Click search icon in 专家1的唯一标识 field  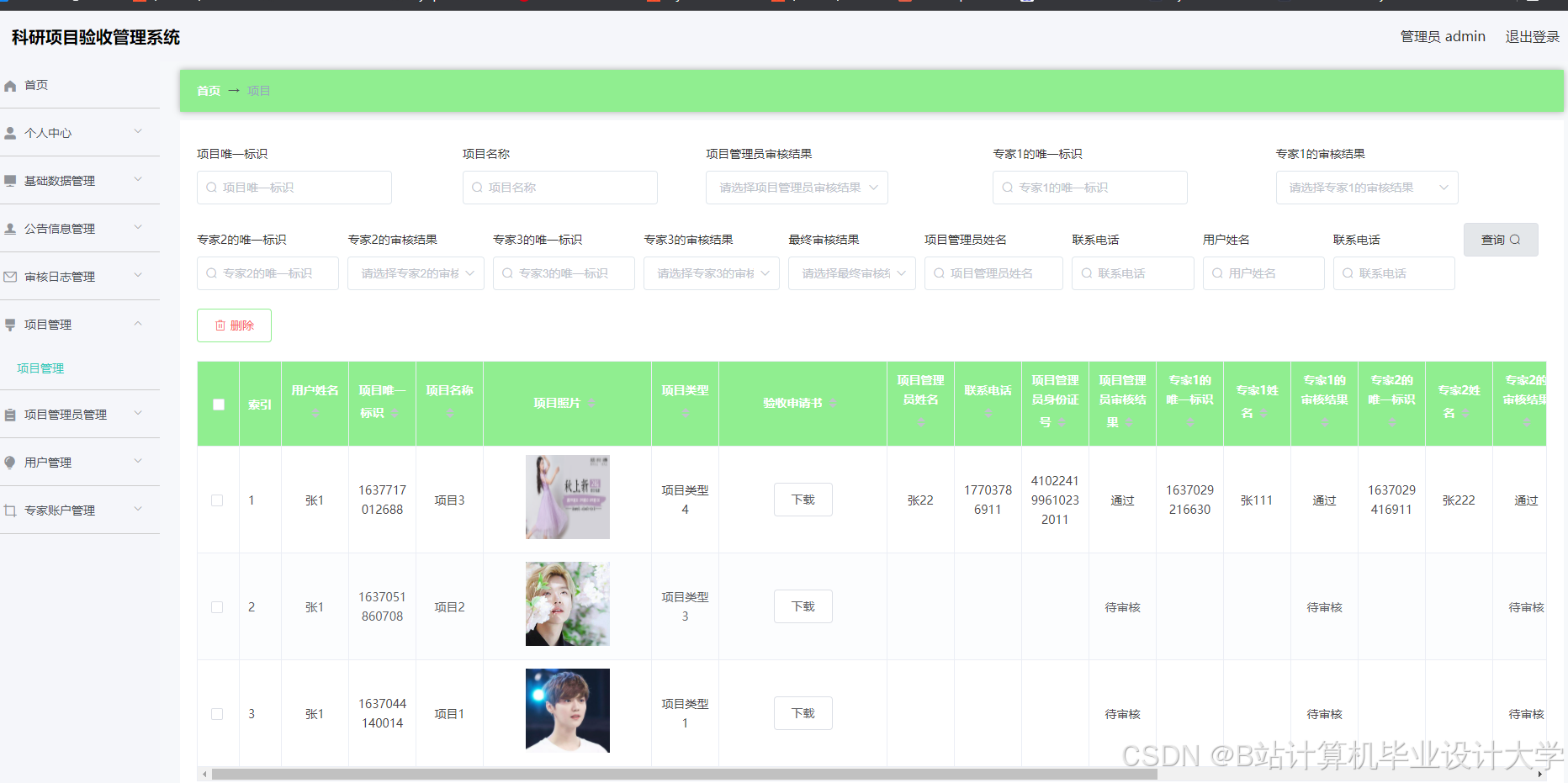(x=1008, y=188)
